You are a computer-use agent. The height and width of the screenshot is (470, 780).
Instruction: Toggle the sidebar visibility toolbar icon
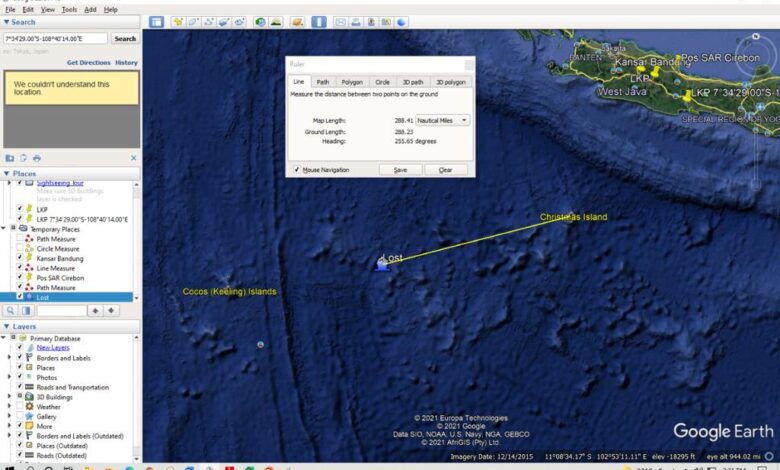[156, 22]
